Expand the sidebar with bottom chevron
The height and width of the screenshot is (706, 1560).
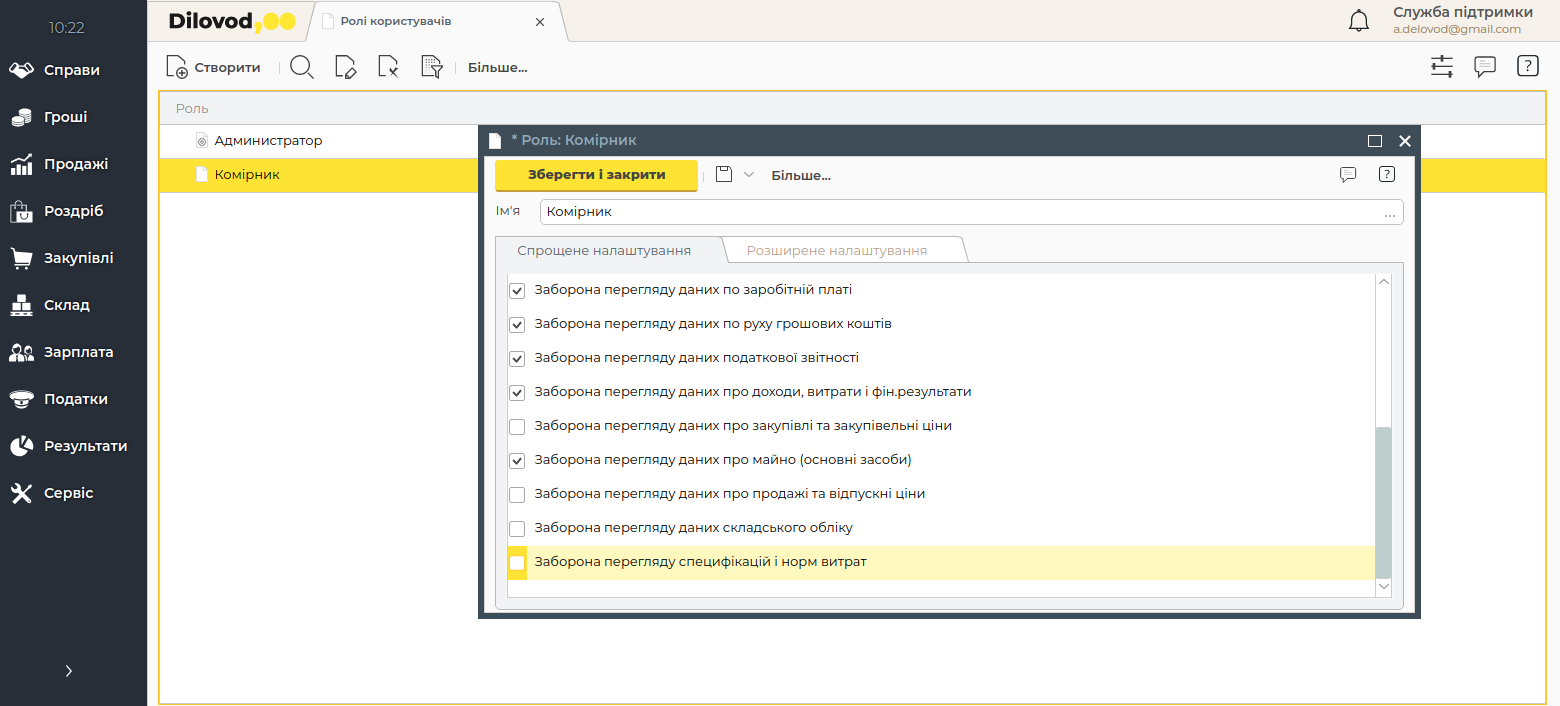tap(68, 671)
